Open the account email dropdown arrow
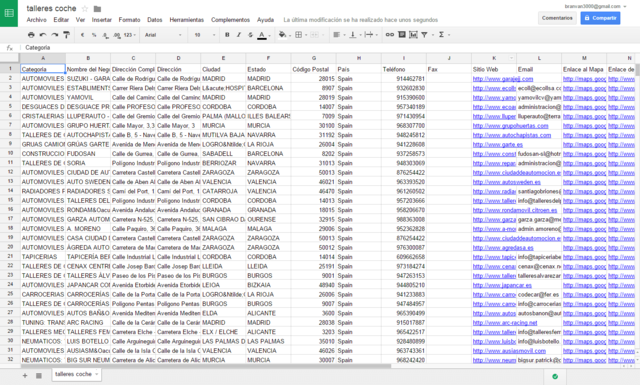The height and width of the screenshot is (385, 640). (625, 7)
